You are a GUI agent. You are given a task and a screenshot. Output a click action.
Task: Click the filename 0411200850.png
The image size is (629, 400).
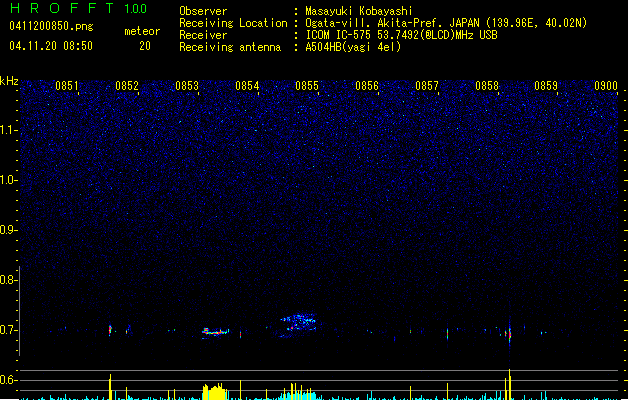tap(51, 26)
